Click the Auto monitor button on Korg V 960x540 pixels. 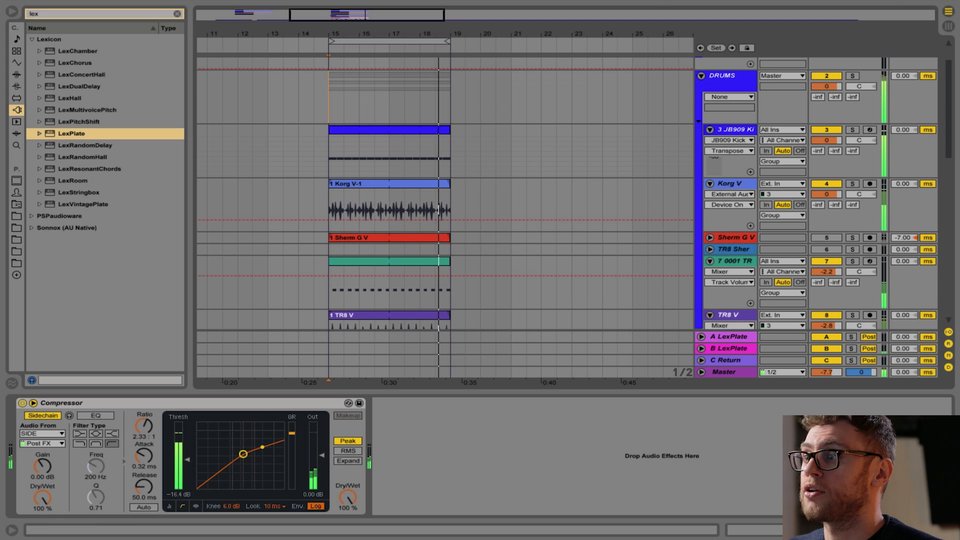782,205
